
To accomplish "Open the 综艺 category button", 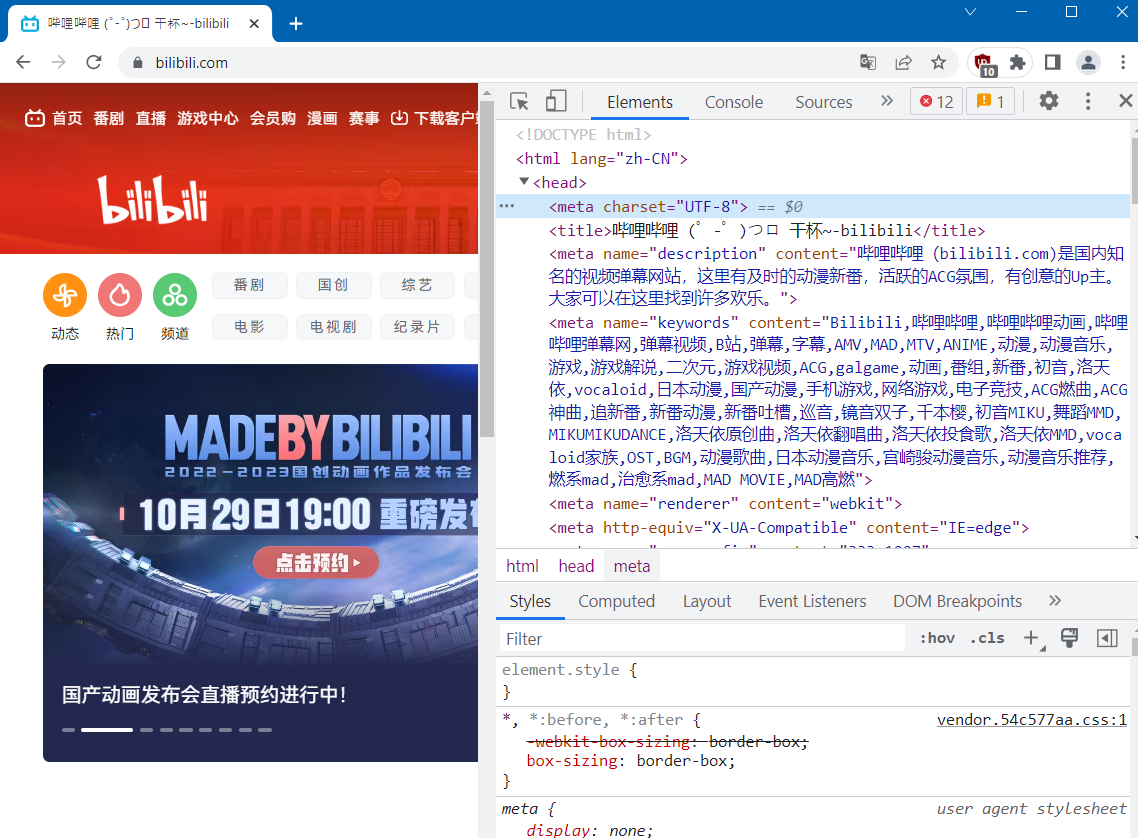I will pos(417,285).
